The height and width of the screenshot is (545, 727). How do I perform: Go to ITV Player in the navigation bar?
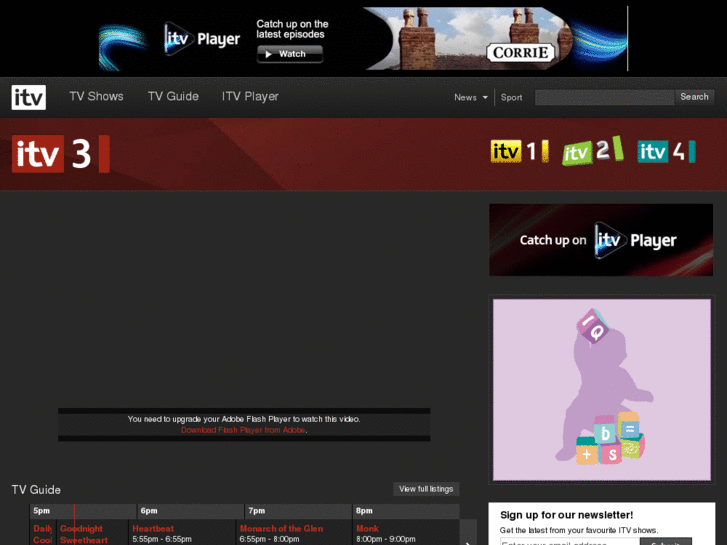pyautogui.click(x=250, y=96)
